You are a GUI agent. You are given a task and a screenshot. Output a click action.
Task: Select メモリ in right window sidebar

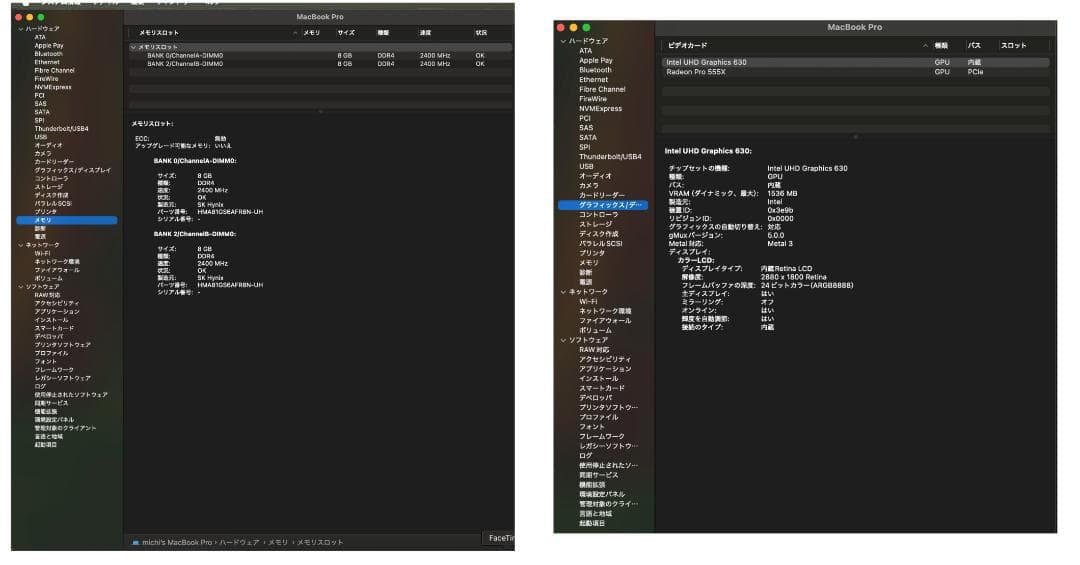tap(588, 263)
